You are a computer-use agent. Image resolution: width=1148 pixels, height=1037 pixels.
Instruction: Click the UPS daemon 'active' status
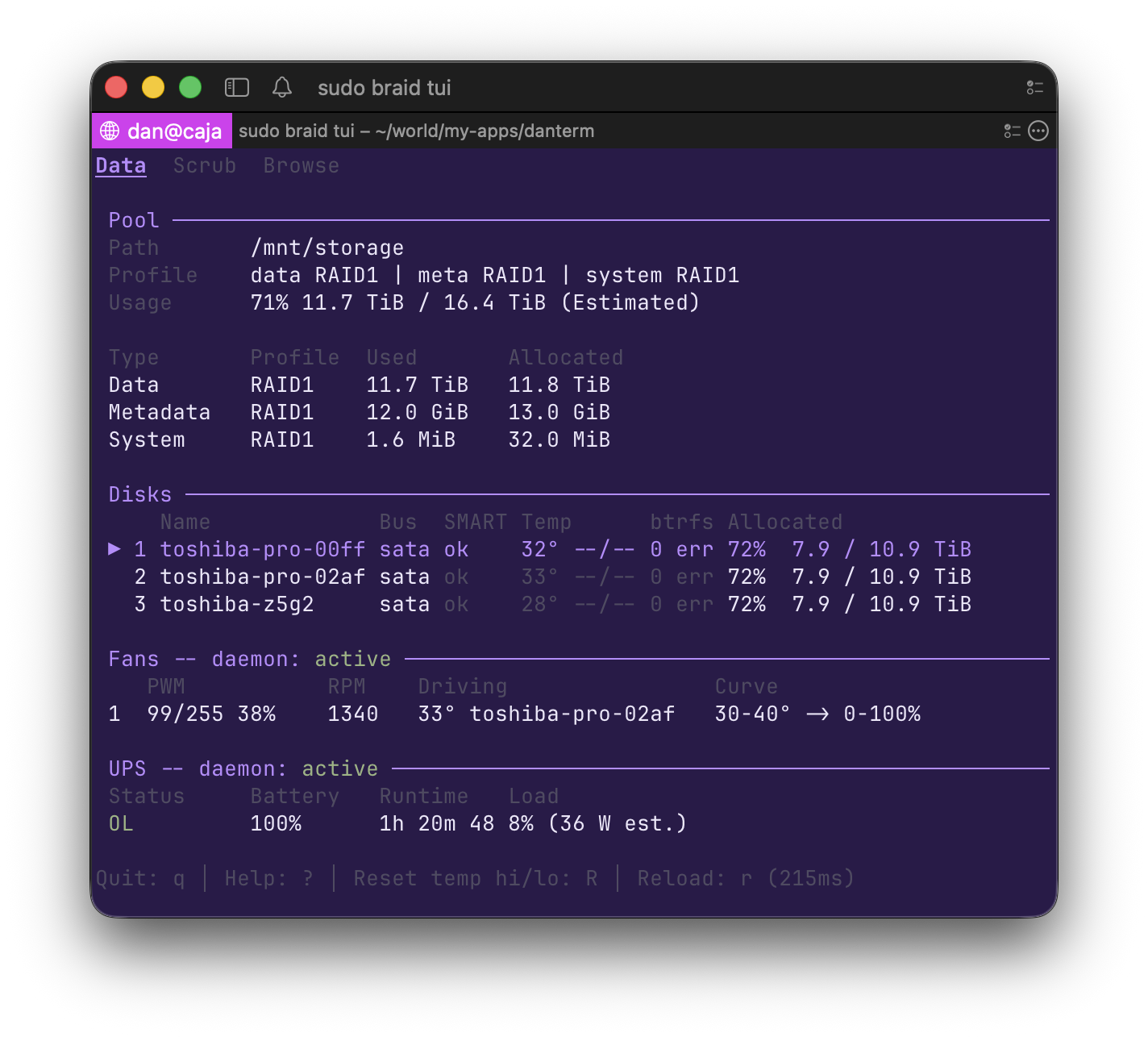340,769
